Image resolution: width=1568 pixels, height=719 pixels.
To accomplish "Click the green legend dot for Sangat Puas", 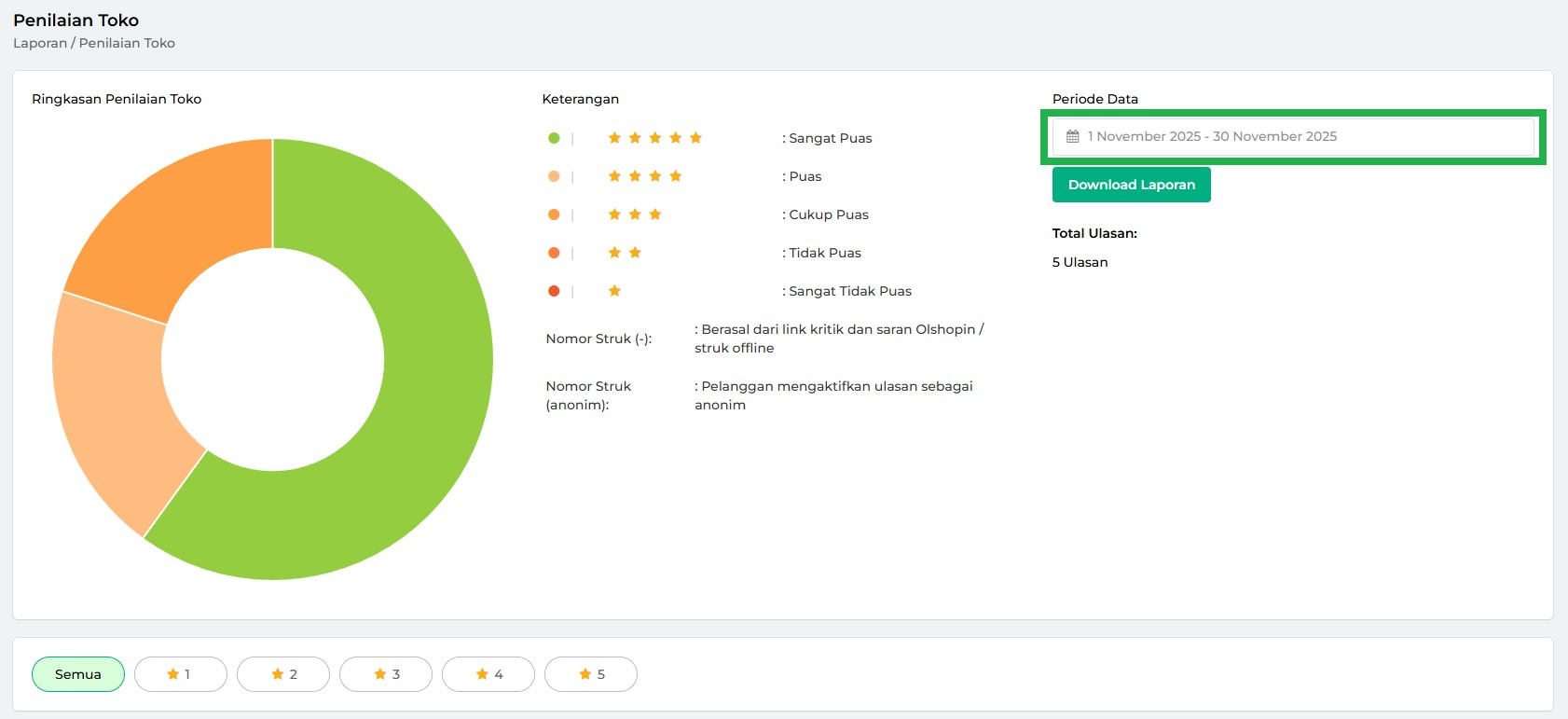I will [x=554, y=138].
